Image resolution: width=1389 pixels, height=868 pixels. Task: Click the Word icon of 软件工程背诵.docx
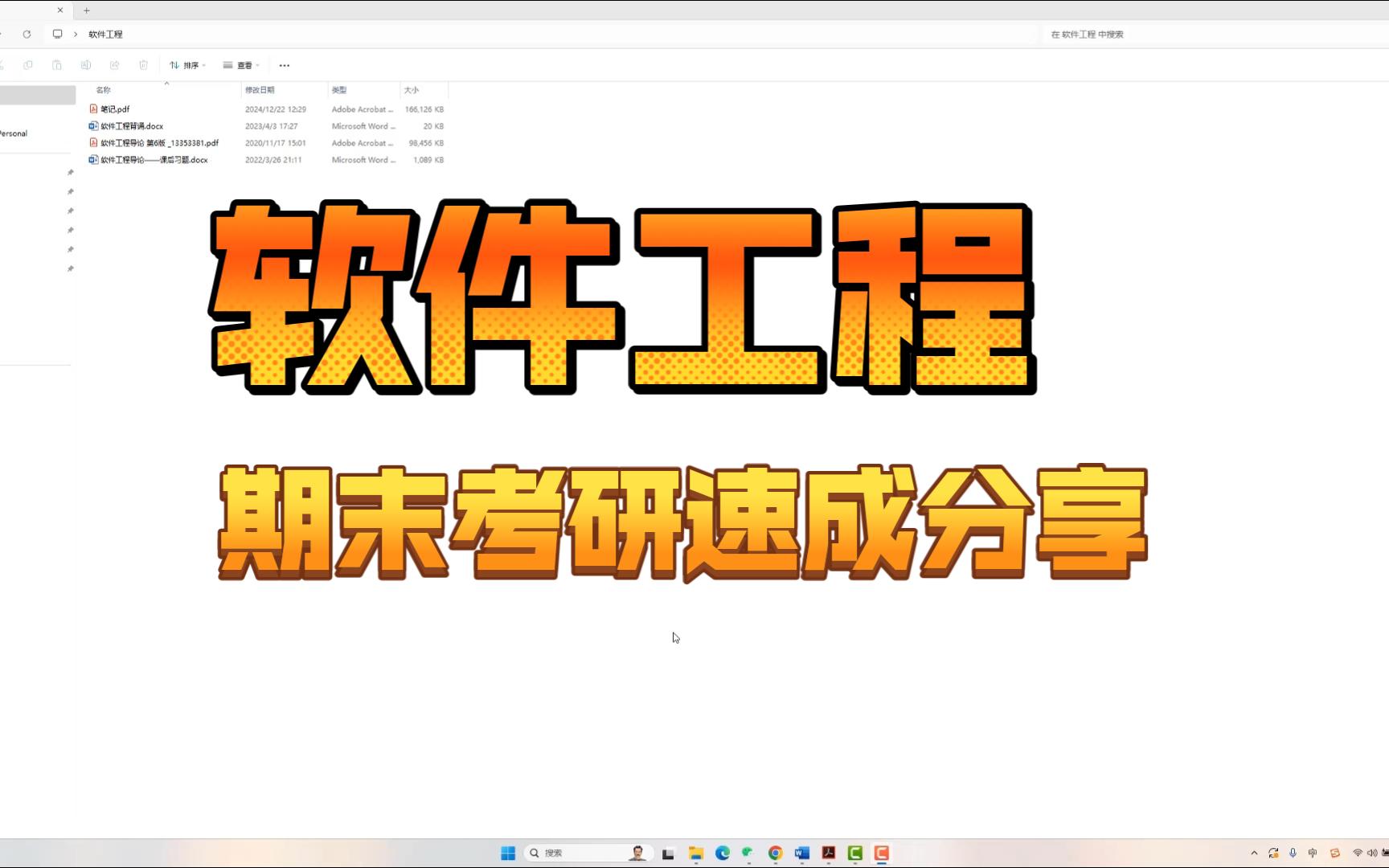(93, 126)
